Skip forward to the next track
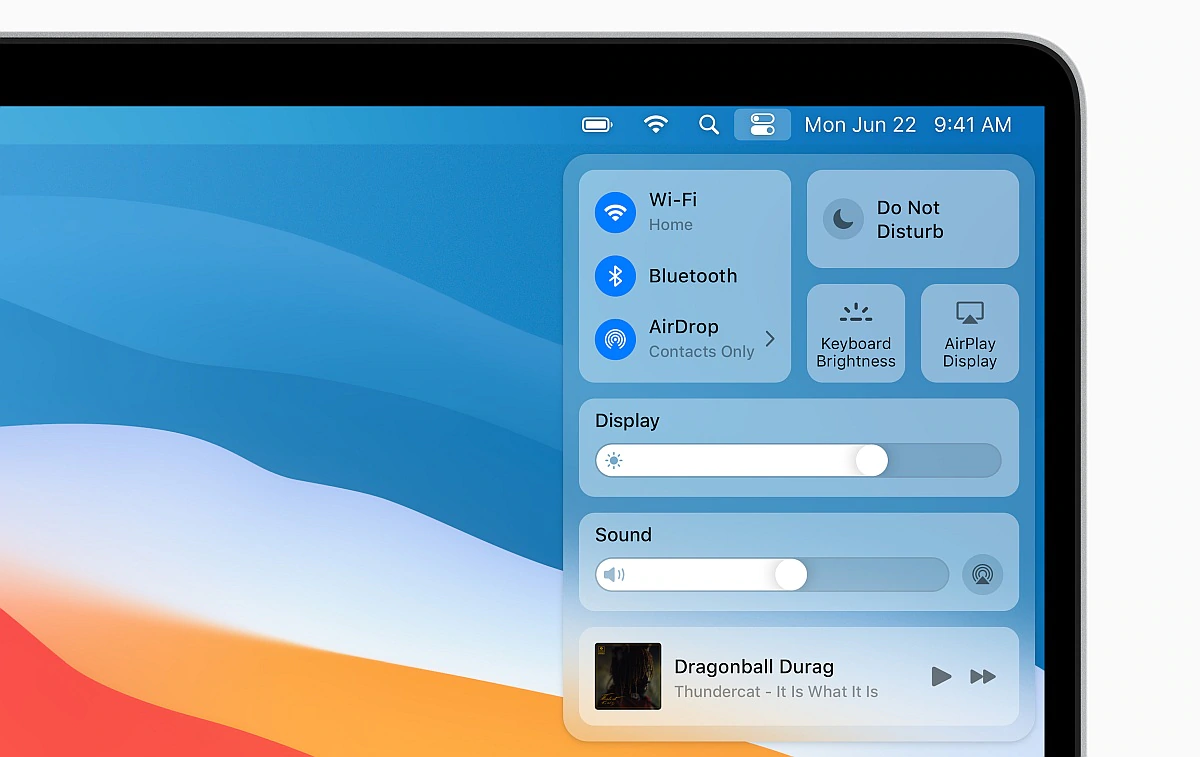 pyautogui.click(x=983, y=676)
